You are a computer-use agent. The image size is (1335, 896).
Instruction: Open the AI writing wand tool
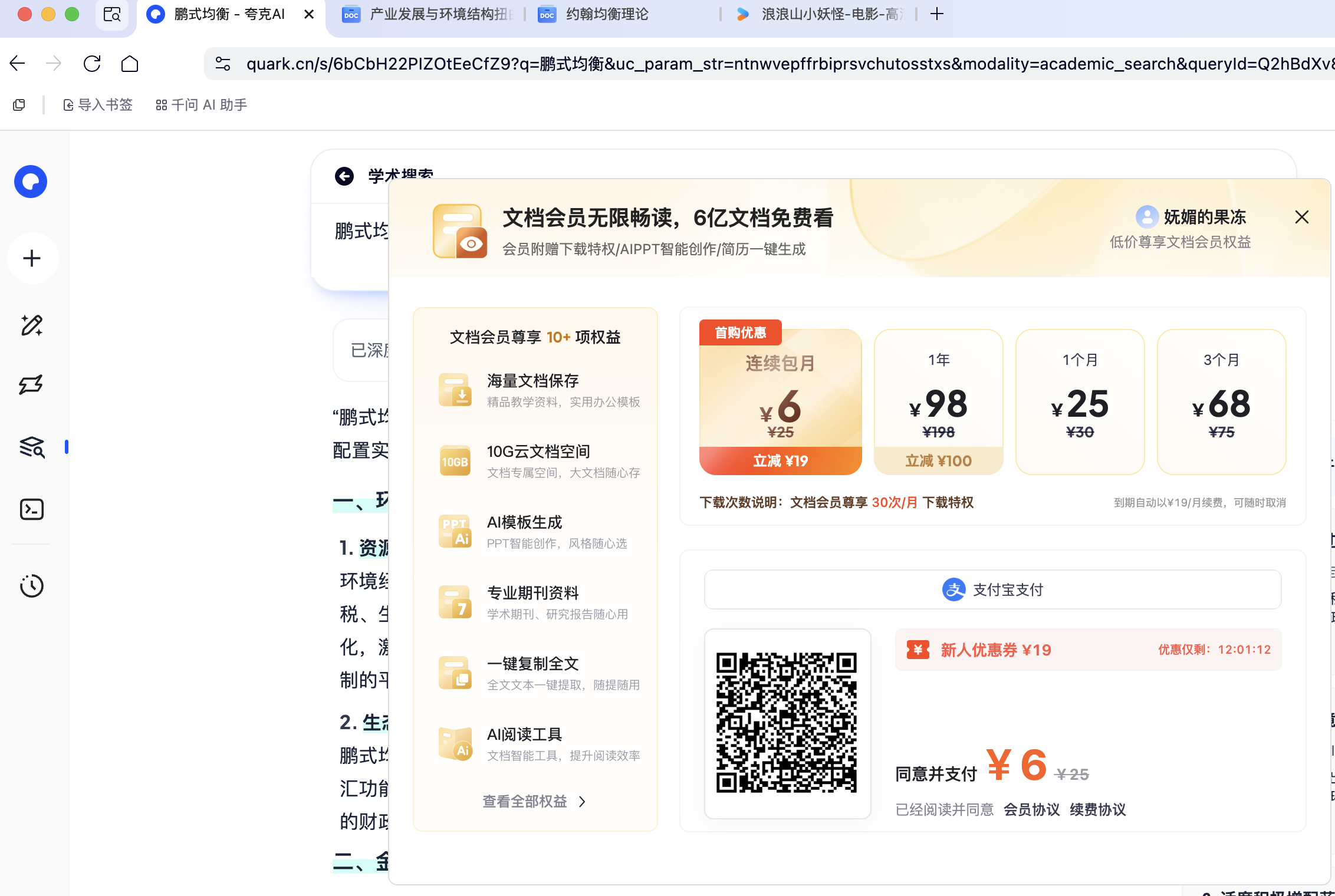[x=32, y=325]
